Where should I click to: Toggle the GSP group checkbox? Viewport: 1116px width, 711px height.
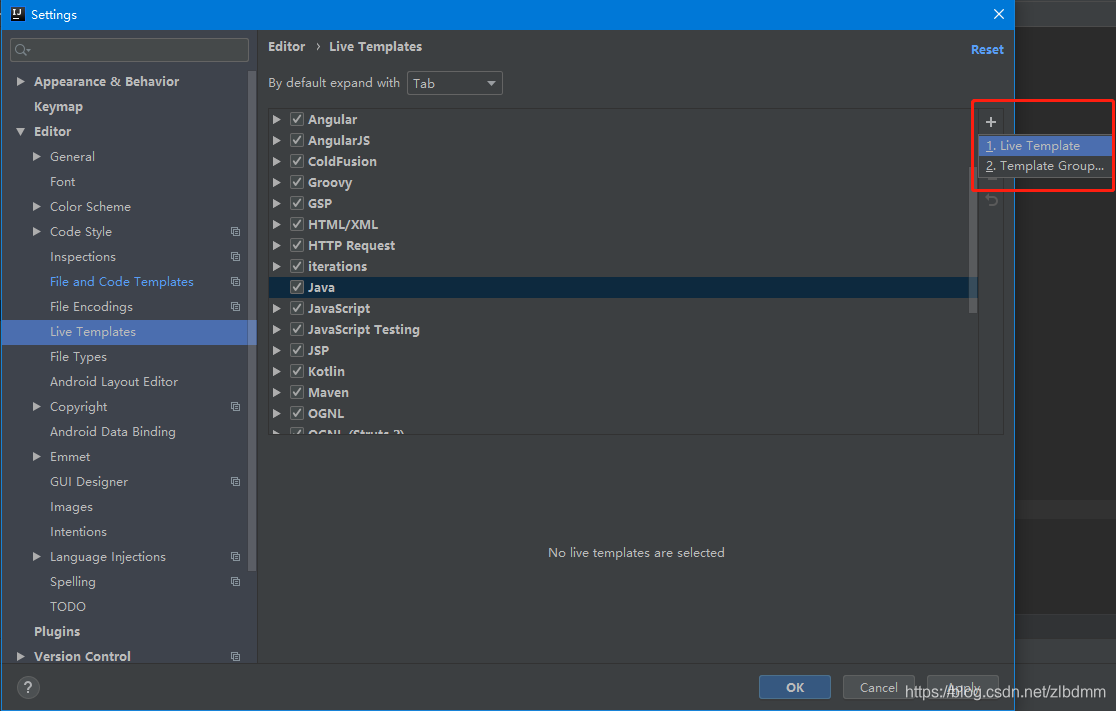click(297, 204)
